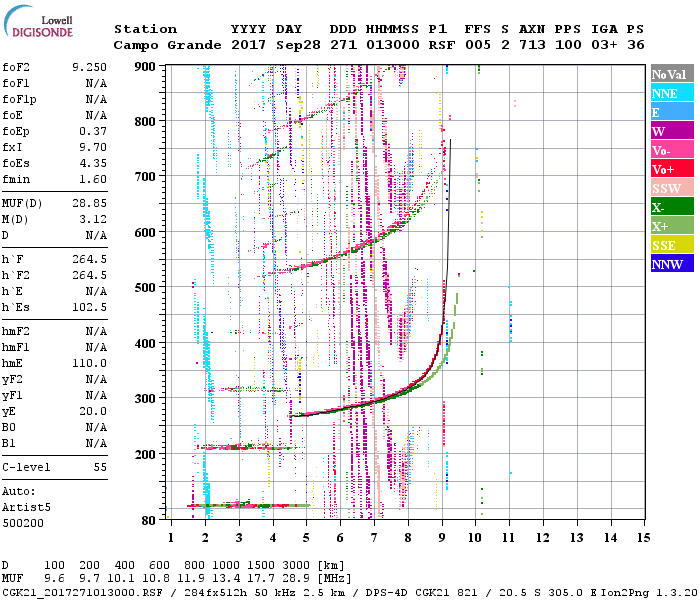
Task: Click the 2017 Sep28 date text
Action: coord(267,45)
